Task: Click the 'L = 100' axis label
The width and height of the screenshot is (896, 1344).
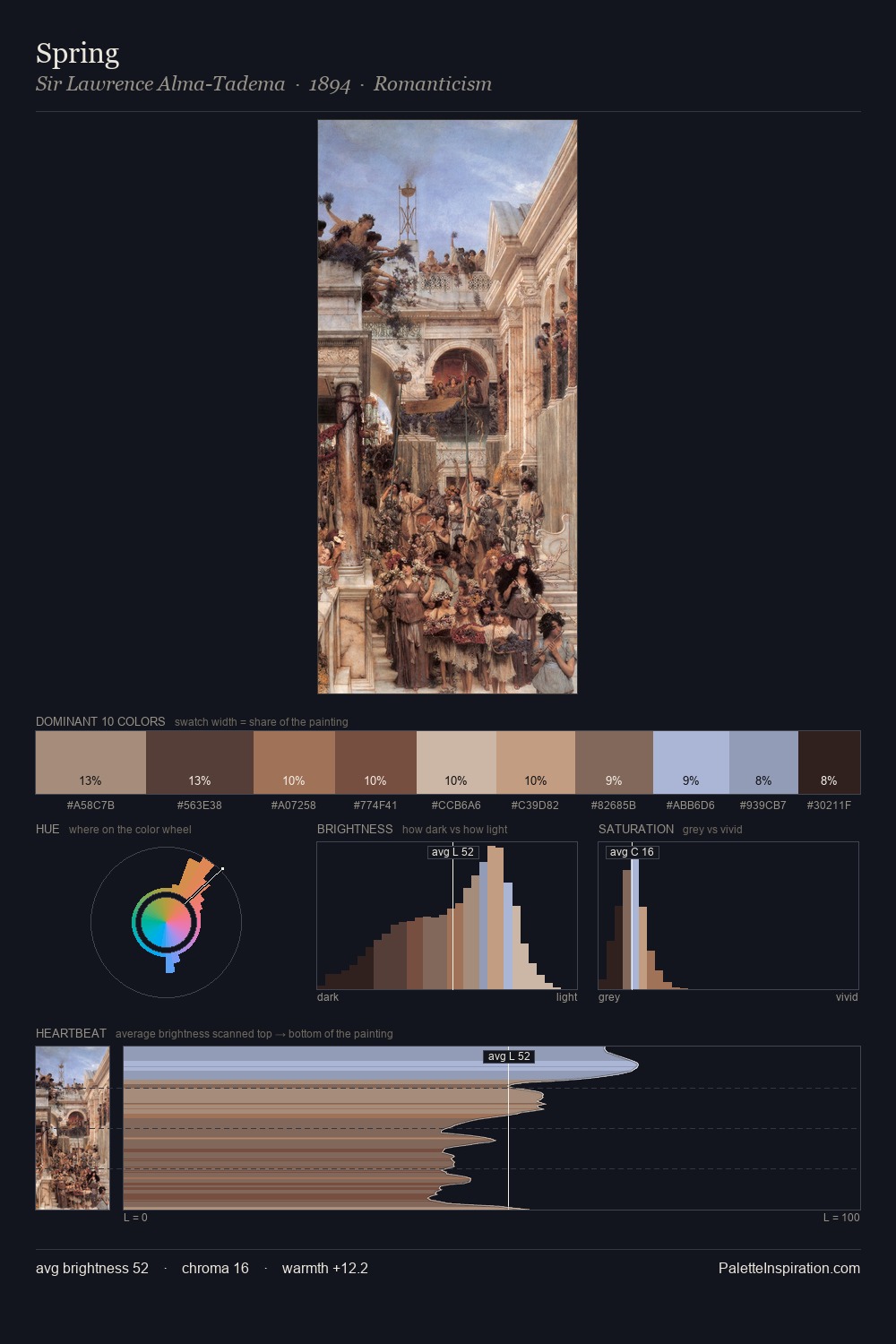Action: pos(841,1218)
